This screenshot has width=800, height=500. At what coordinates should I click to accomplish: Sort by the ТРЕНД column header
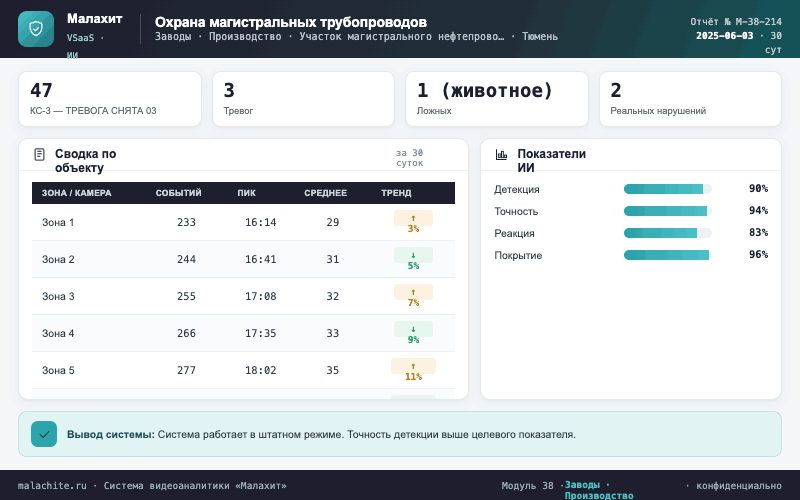click(x=396, y=193)
